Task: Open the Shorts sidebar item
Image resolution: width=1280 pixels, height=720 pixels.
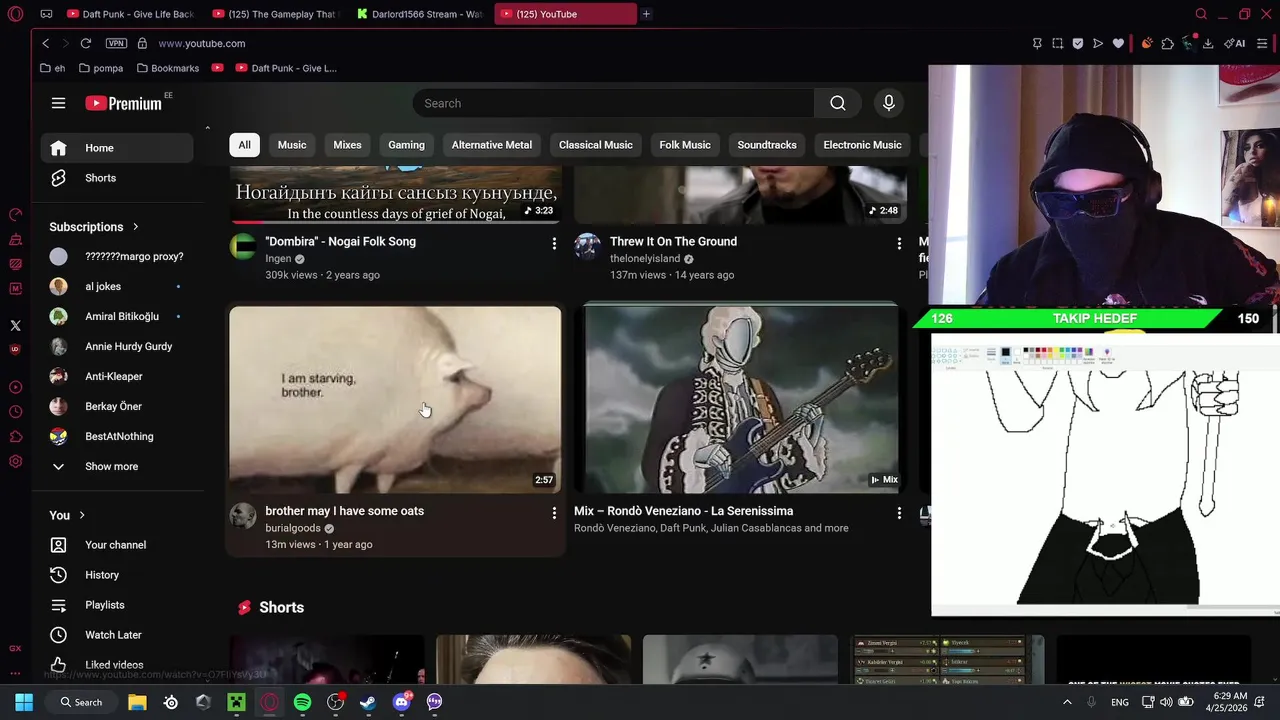Action: pyautogui.click(x=117, y=178)
